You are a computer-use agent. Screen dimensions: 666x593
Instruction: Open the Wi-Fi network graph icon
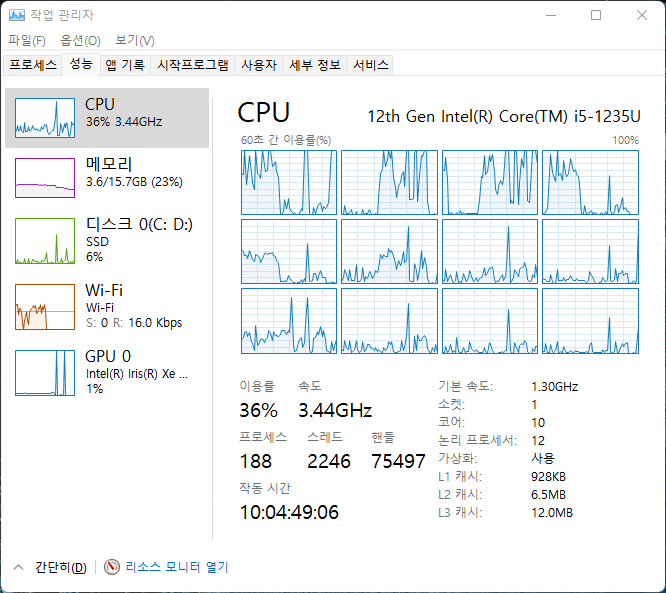pyautogui.click(x=45, y=306)
